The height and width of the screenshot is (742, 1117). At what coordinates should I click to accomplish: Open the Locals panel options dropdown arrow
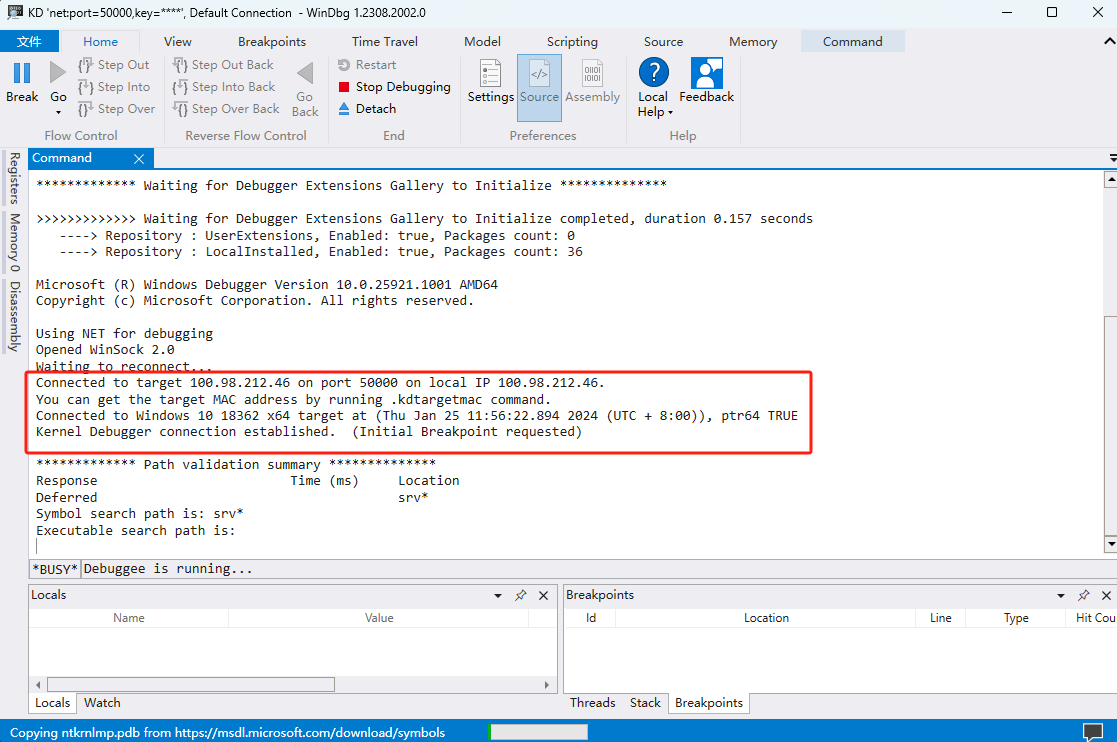[x=498, y=595]
